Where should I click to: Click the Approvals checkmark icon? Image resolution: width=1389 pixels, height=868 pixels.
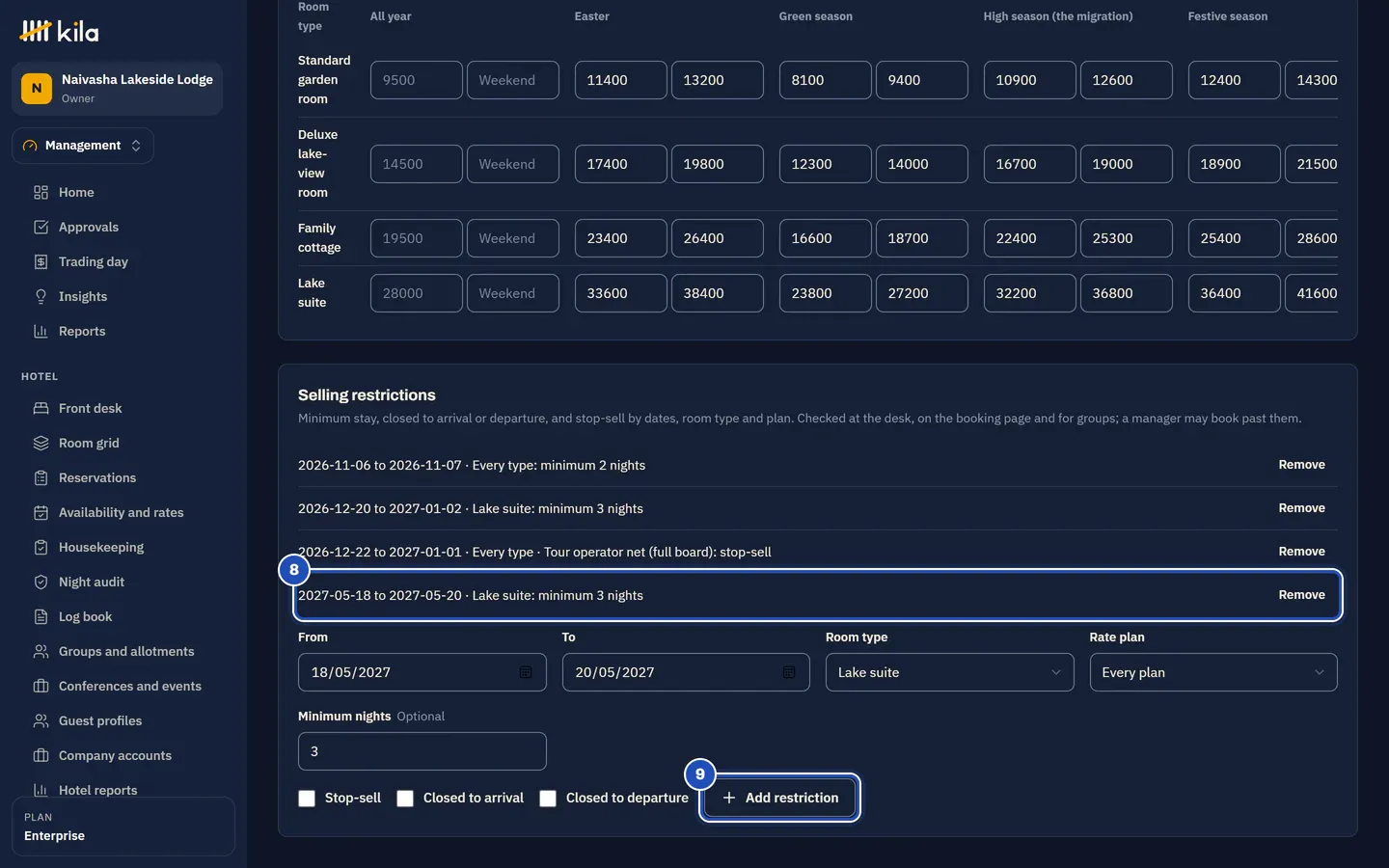[41, 227]
